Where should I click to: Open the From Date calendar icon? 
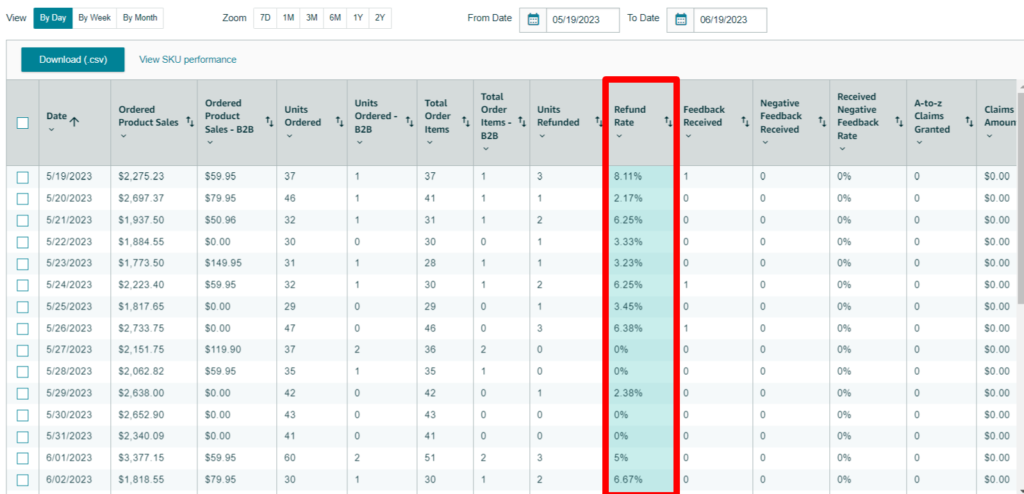533,19
